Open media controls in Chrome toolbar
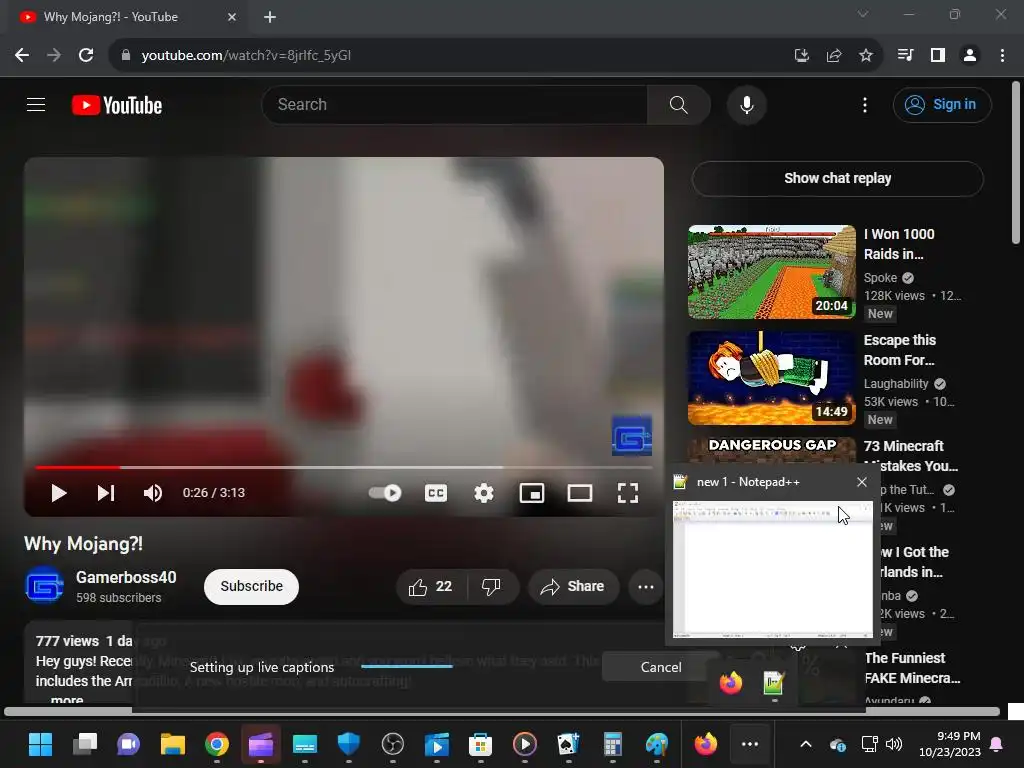 (905, 56)
